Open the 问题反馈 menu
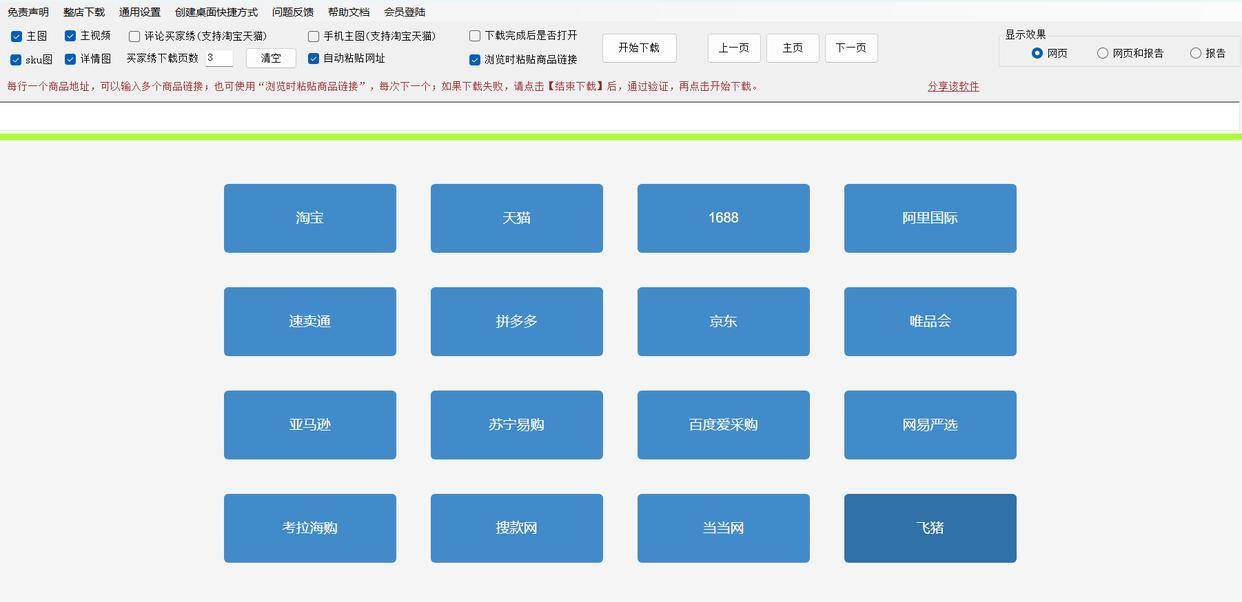This screenshot has width=1242, height=602. (x=293, y=12)
